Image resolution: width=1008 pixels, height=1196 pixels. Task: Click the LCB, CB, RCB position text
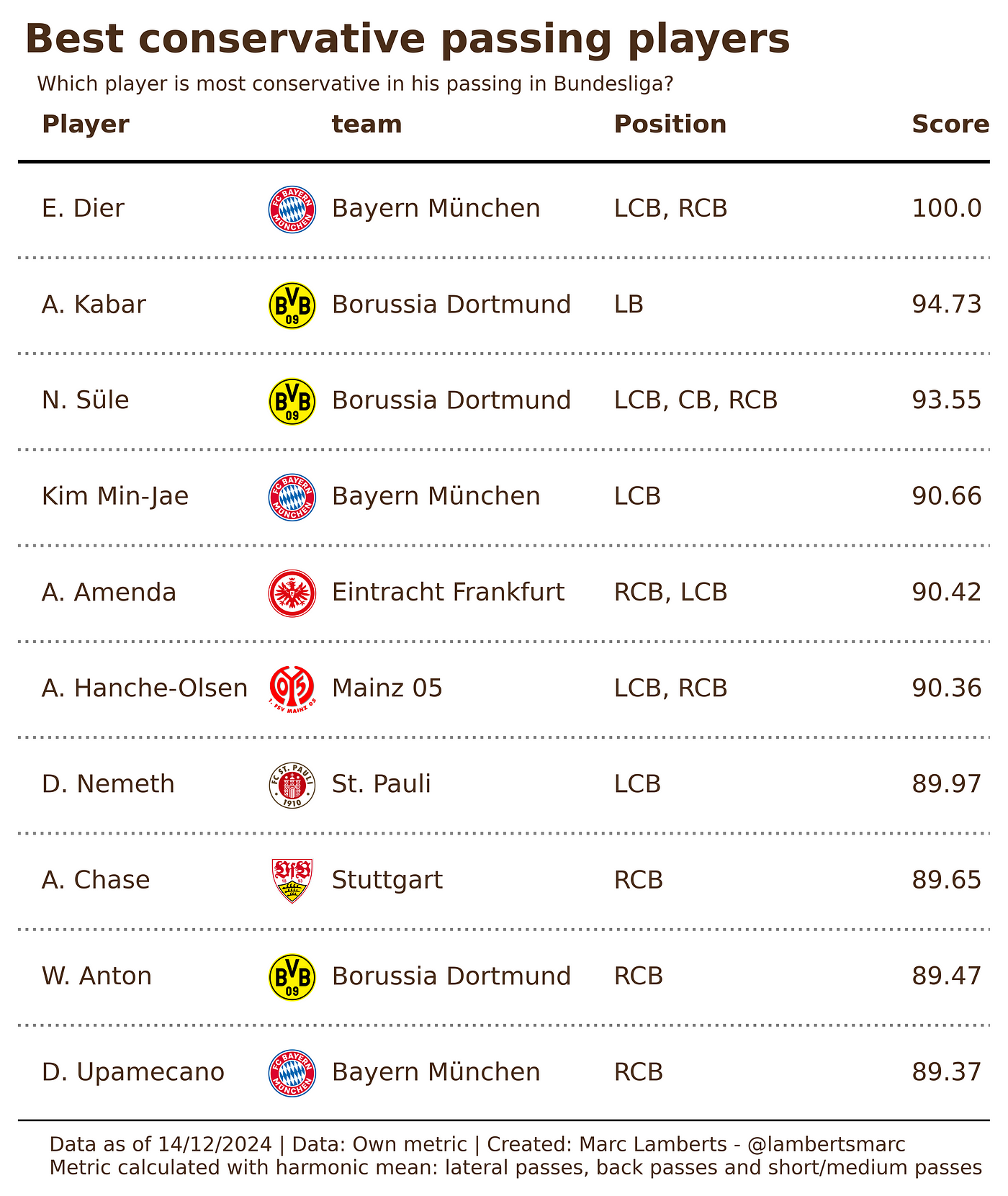696,400
